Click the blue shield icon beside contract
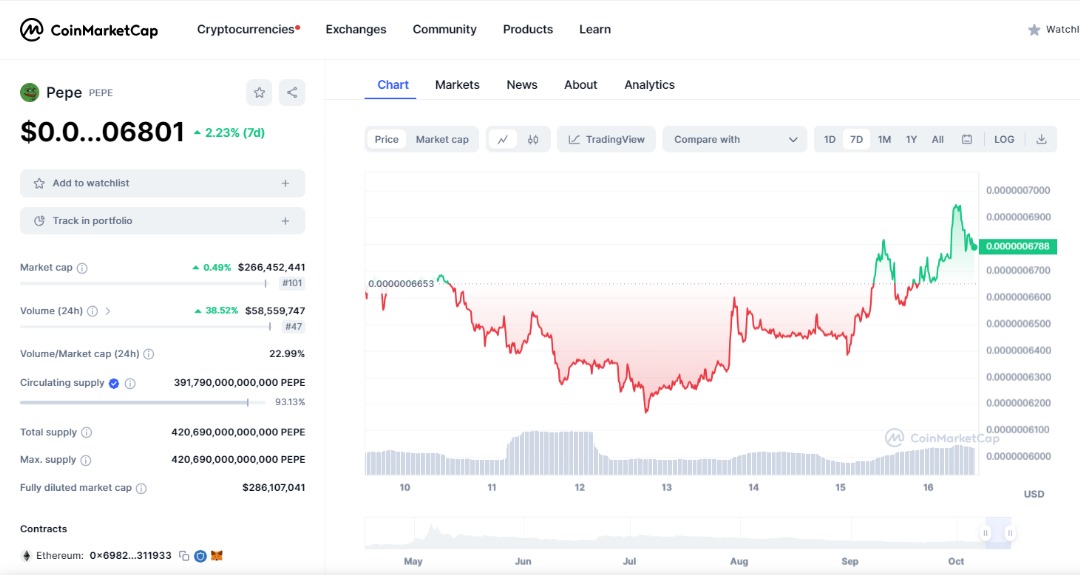Screen dimensions: 1080x575 200,556
